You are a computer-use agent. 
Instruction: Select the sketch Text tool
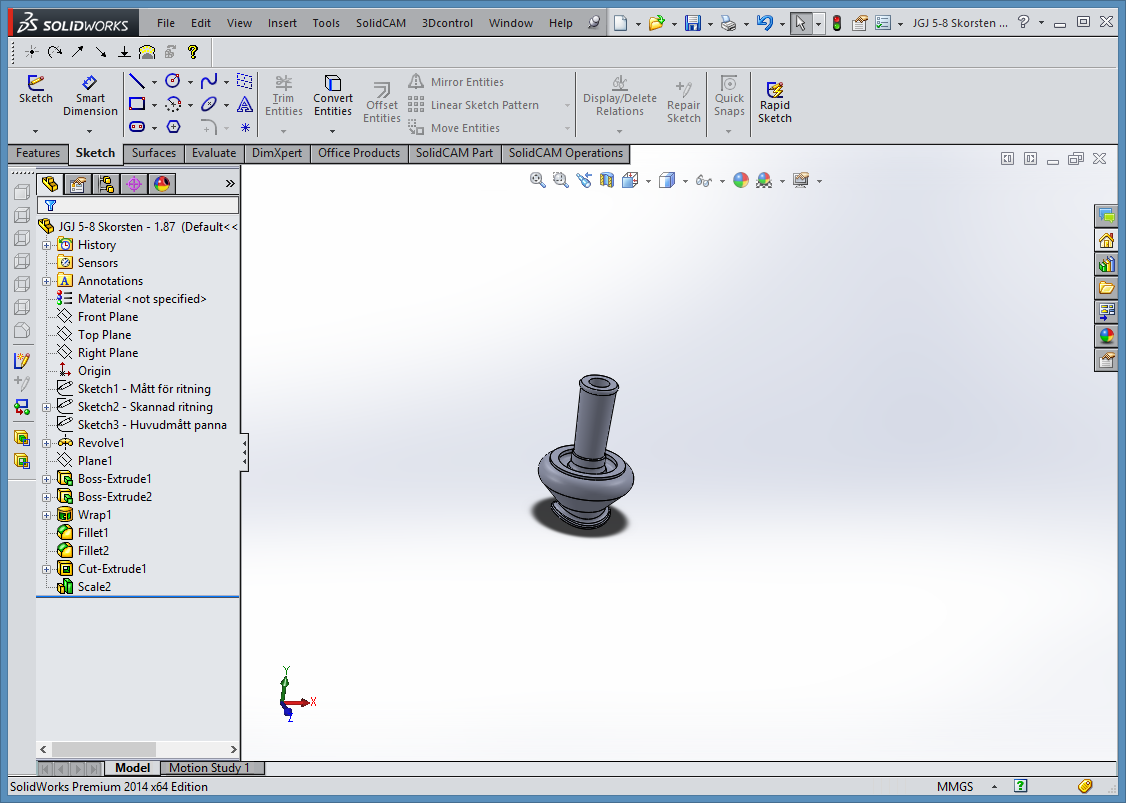(x=245, y=104)
